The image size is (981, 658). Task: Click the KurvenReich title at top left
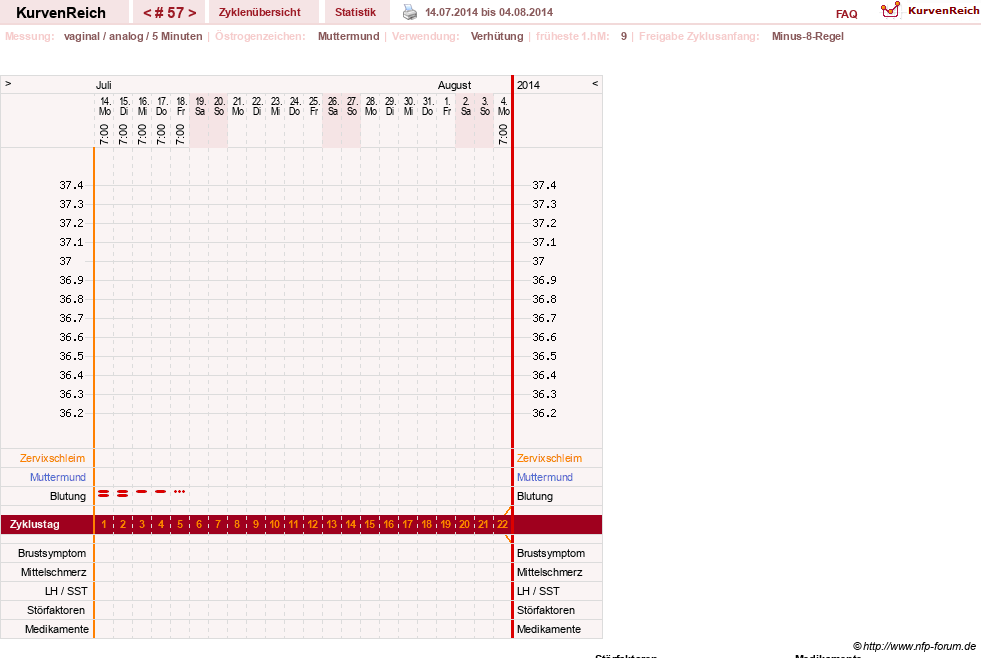click(x=61, y=13)
